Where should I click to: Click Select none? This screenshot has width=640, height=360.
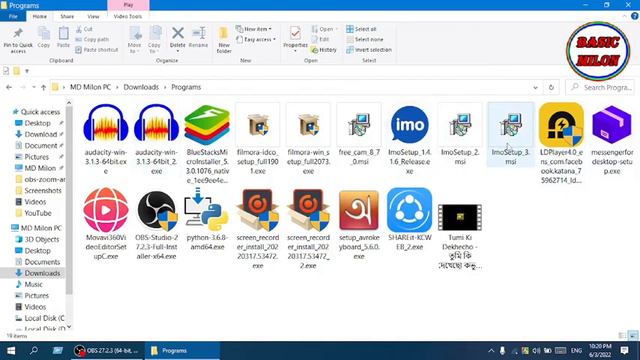click(x=364, y=39)
